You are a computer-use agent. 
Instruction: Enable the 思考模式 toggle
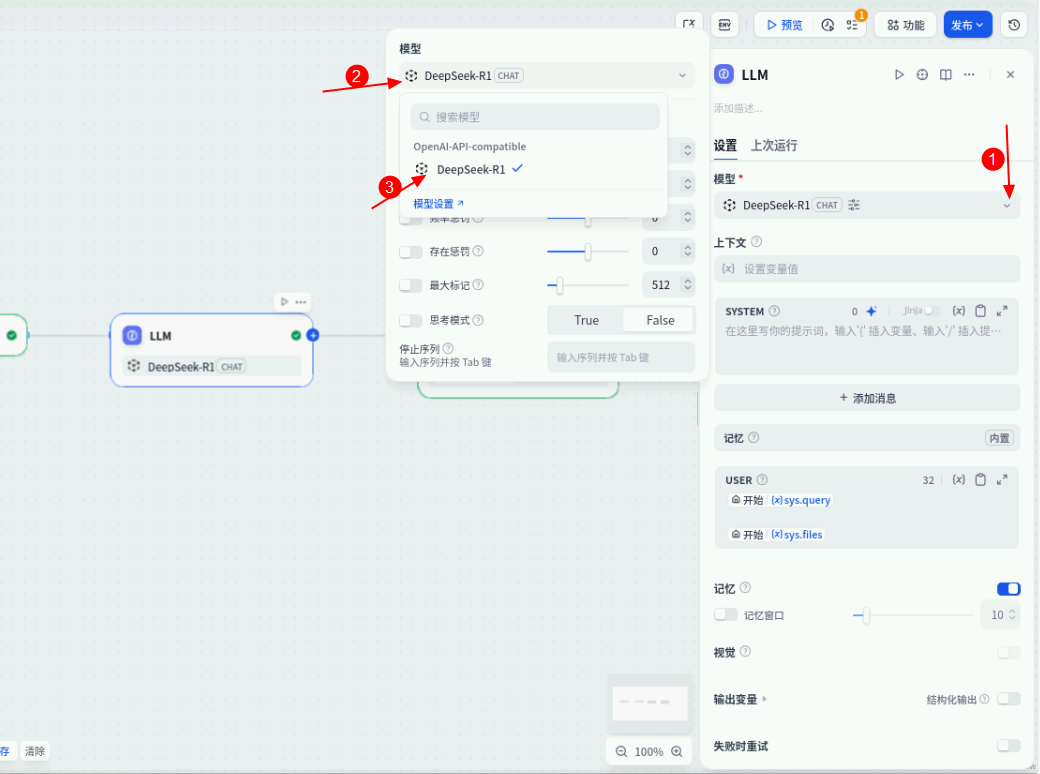[x=411, y=320]
